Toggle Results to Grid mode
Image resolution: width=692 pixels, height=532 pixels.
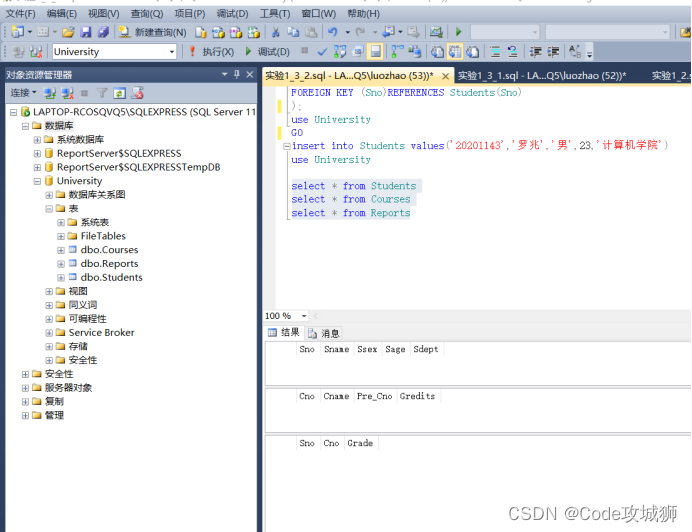[455, 52]
